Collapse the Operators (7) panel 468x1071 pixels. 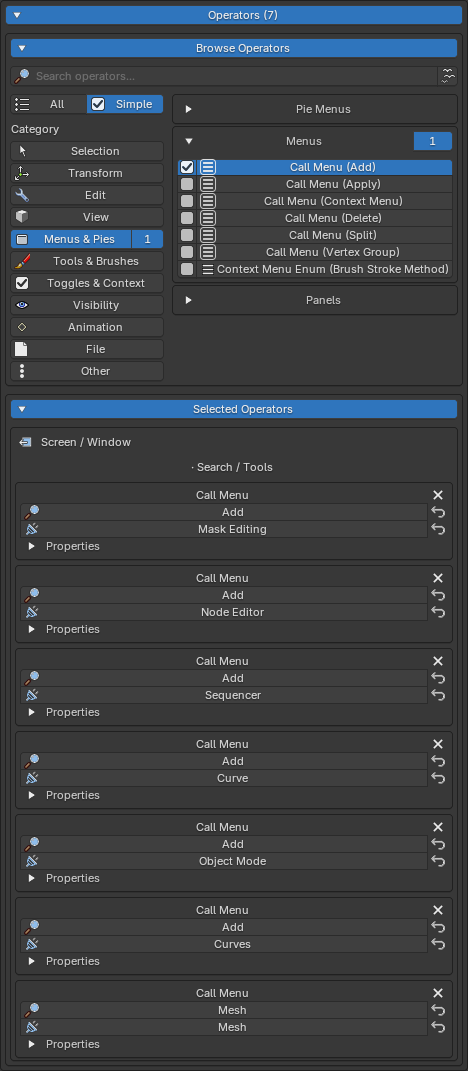click(234, 14)
